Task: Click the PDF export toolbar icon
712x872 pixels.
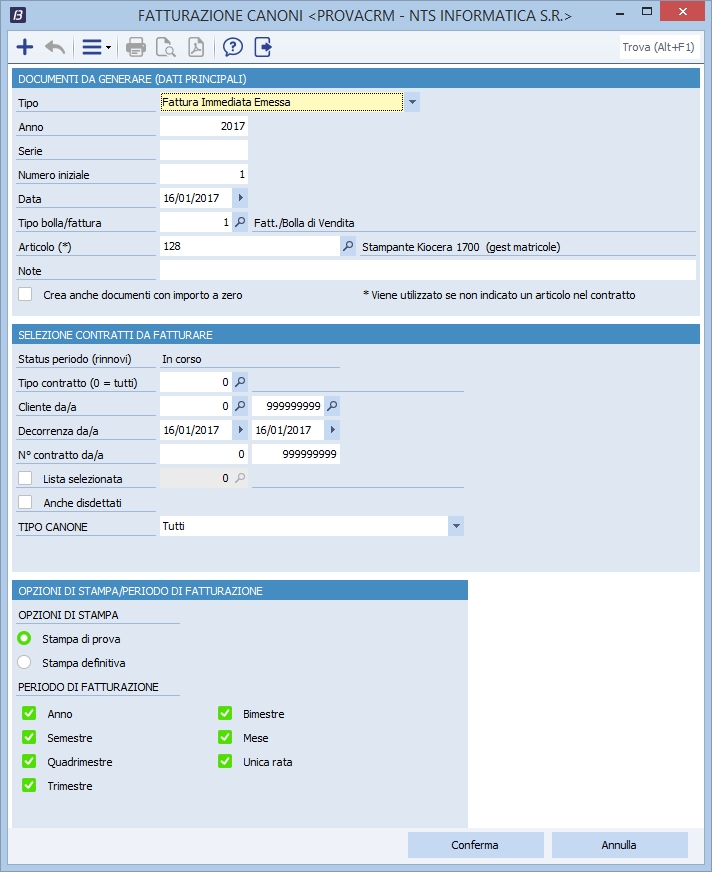Action: click(196, 47)
